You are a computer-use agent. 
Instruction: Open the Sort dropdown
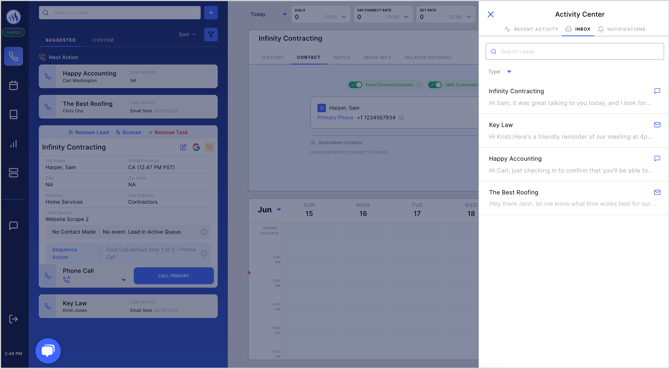[187, 35]
